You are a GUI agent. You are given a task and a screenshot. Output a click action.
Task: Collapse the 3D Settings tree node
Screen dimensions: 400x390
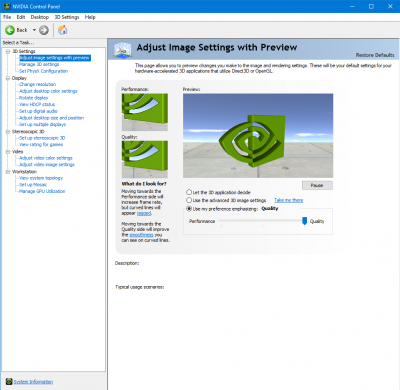(8, 51)
